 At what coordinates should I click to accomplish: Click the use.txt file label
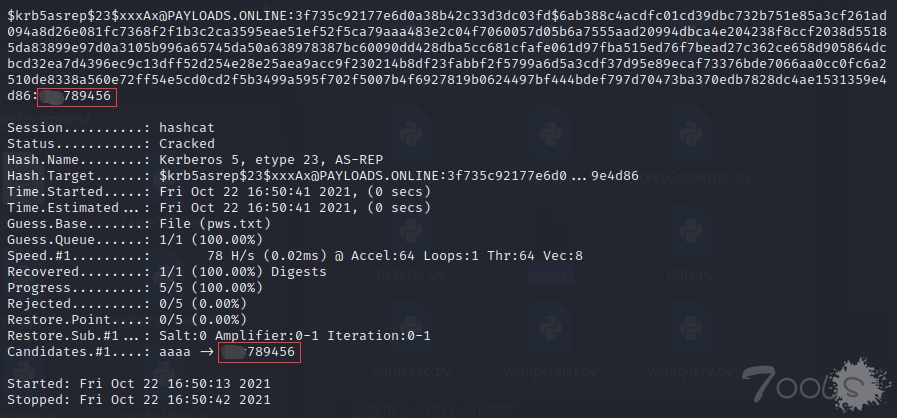point(550,274)
